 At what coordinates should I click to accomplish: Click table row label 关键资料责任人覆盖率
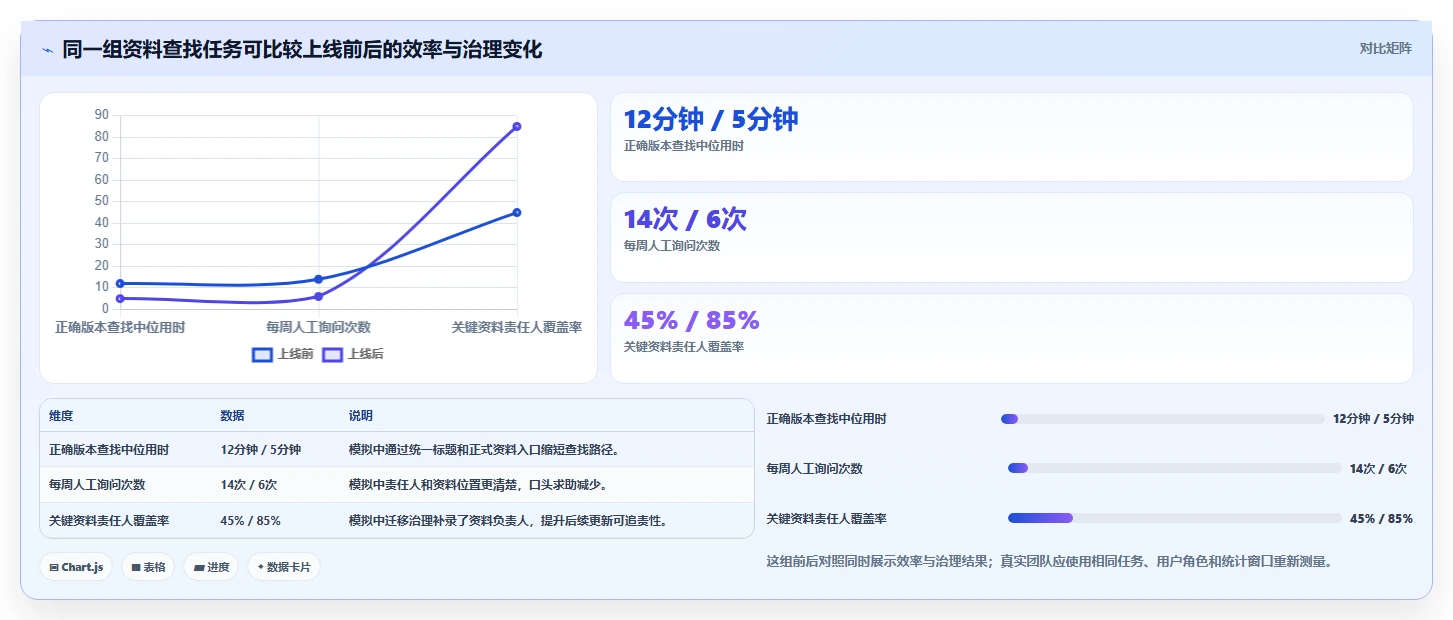click(x=109, y=520)
